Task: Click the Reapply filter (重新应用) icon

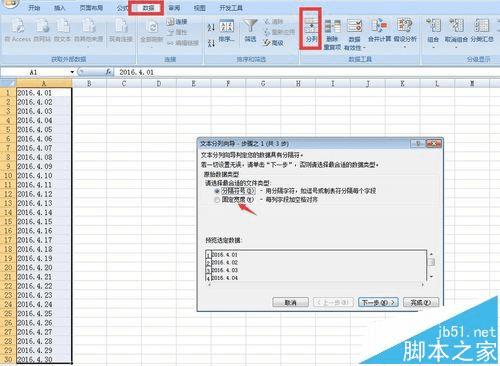Action: (267, 32)
